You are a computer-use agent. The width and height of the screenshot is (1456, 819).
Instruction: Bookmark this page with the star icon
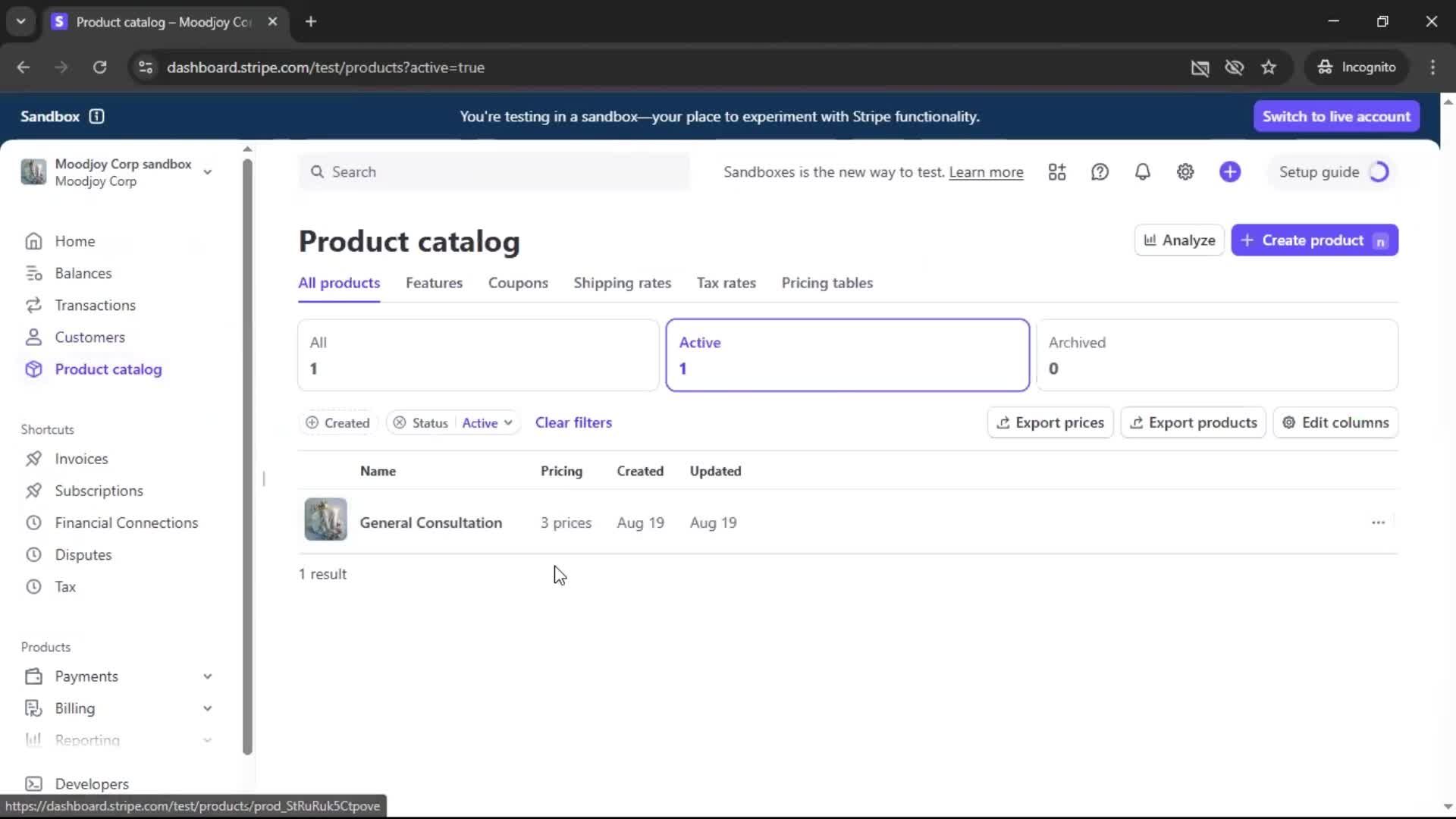[1269, 67]
